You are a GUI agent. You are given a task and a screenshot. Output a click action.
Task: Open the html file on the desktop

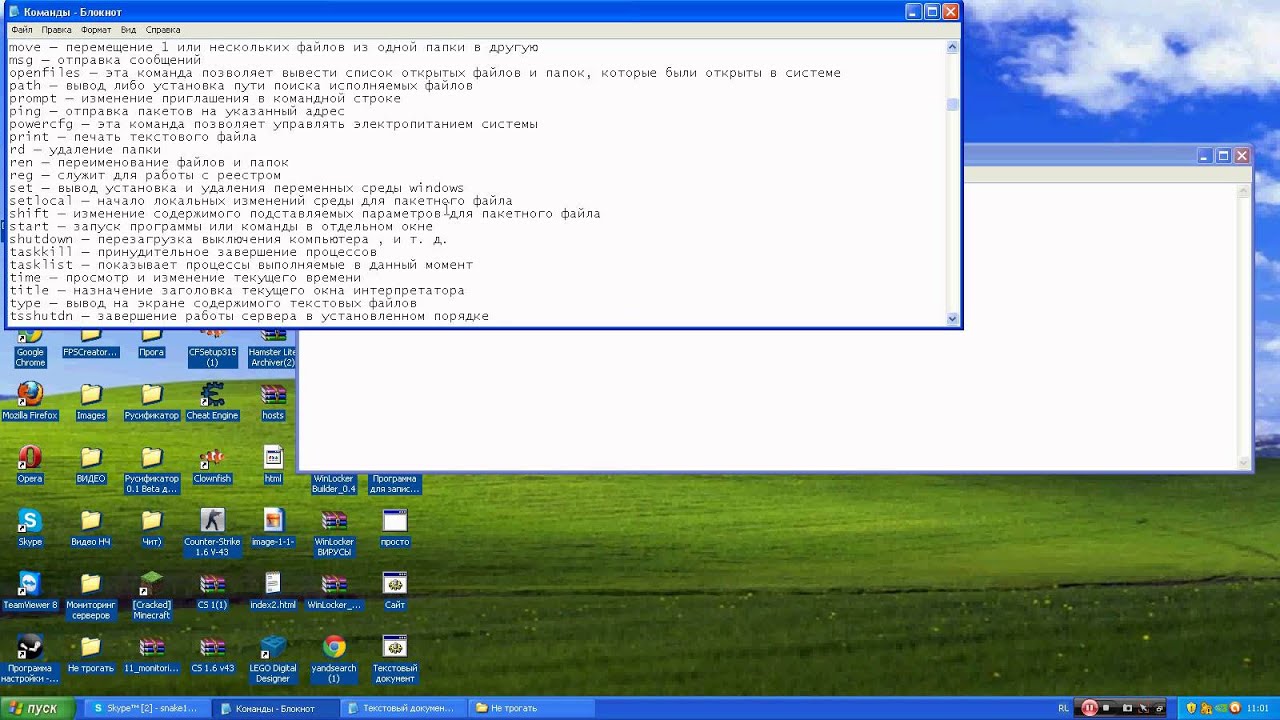[273, 464]
